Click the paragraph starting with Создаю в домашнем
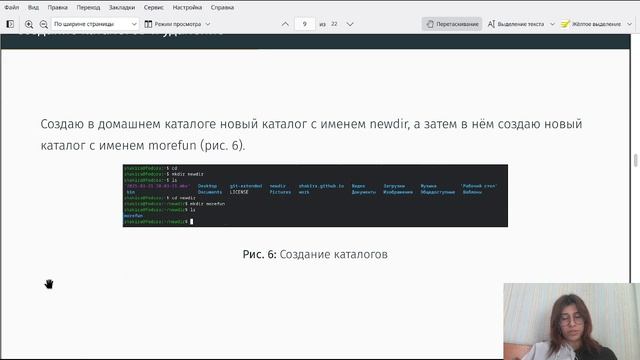The width and height of the screenshot is (640, 360). [311, 134]
